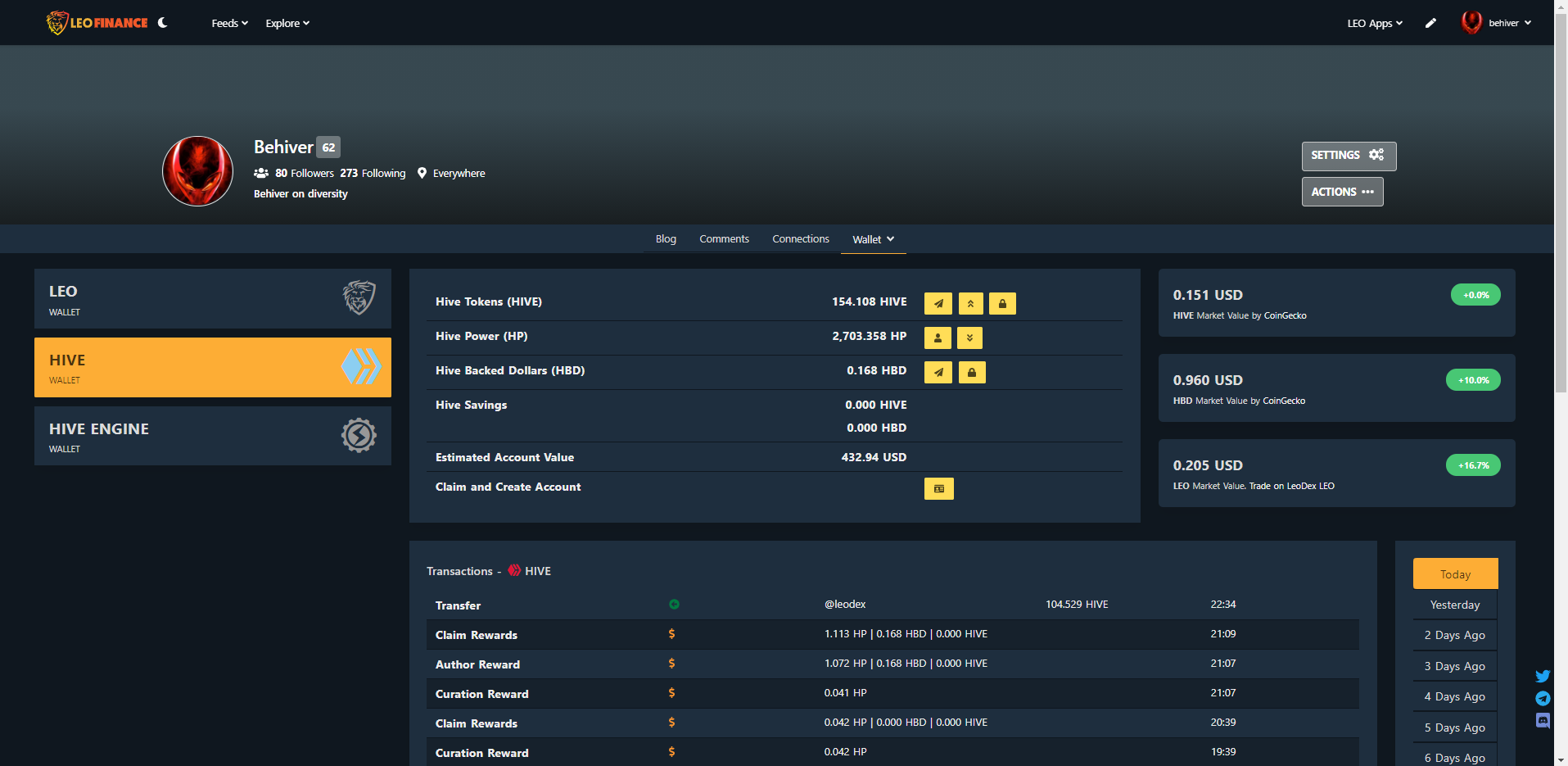Open the Twitter share icon
The image size is (1568, 766).
(1543, 677)
